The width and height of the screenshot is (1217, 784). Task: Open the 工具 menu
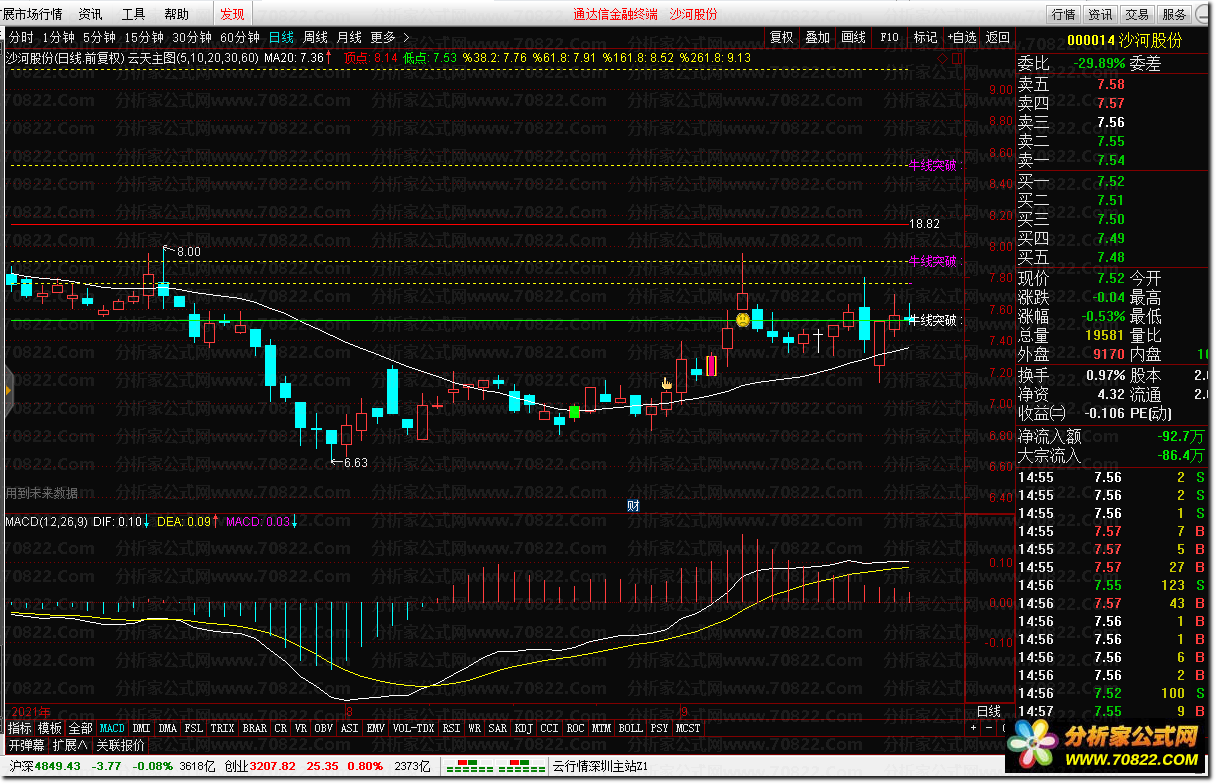point(133,14)
